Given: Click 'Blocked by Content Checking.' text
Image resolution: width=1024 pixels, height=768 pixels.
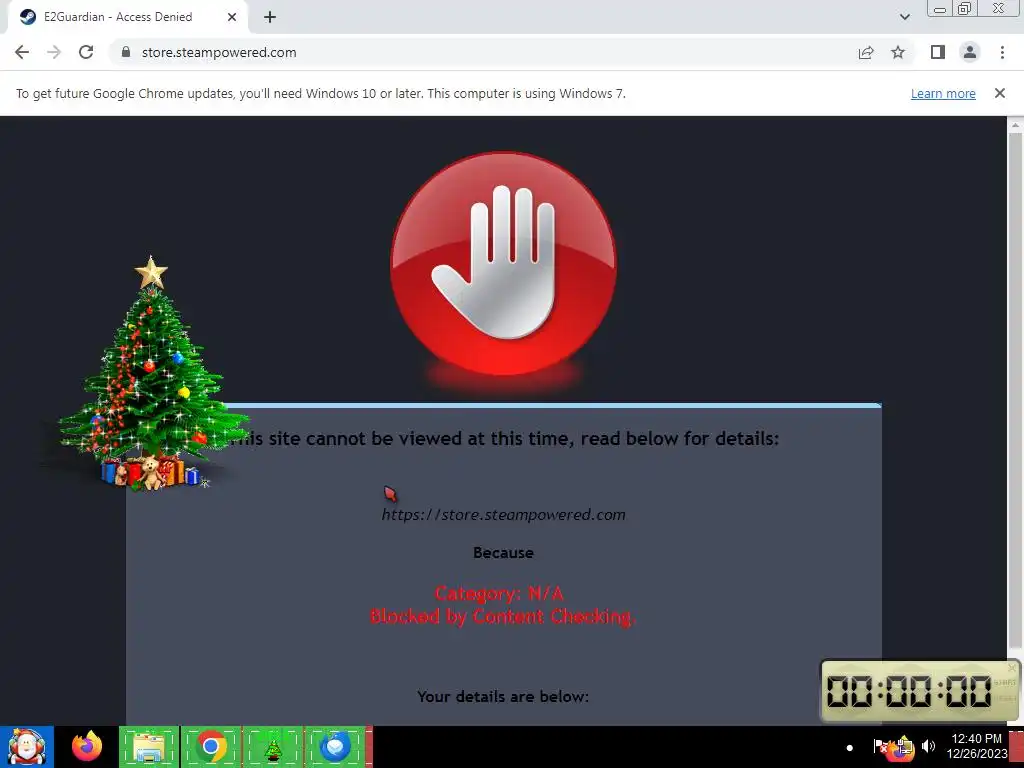Looking at the screenshot, I should point(502,616).
